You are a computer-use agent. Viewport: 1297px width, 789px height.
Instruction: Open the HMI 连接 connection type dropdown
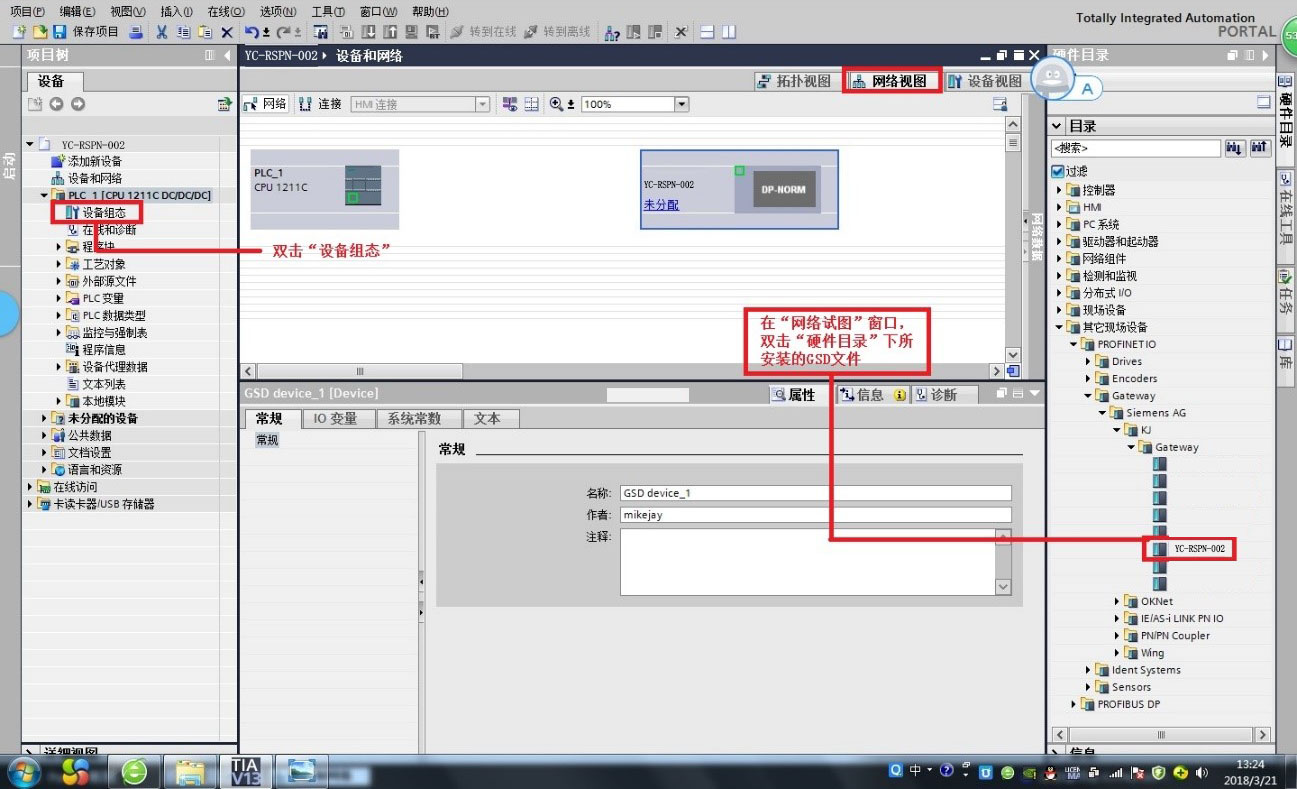click(x=483, y=104)
